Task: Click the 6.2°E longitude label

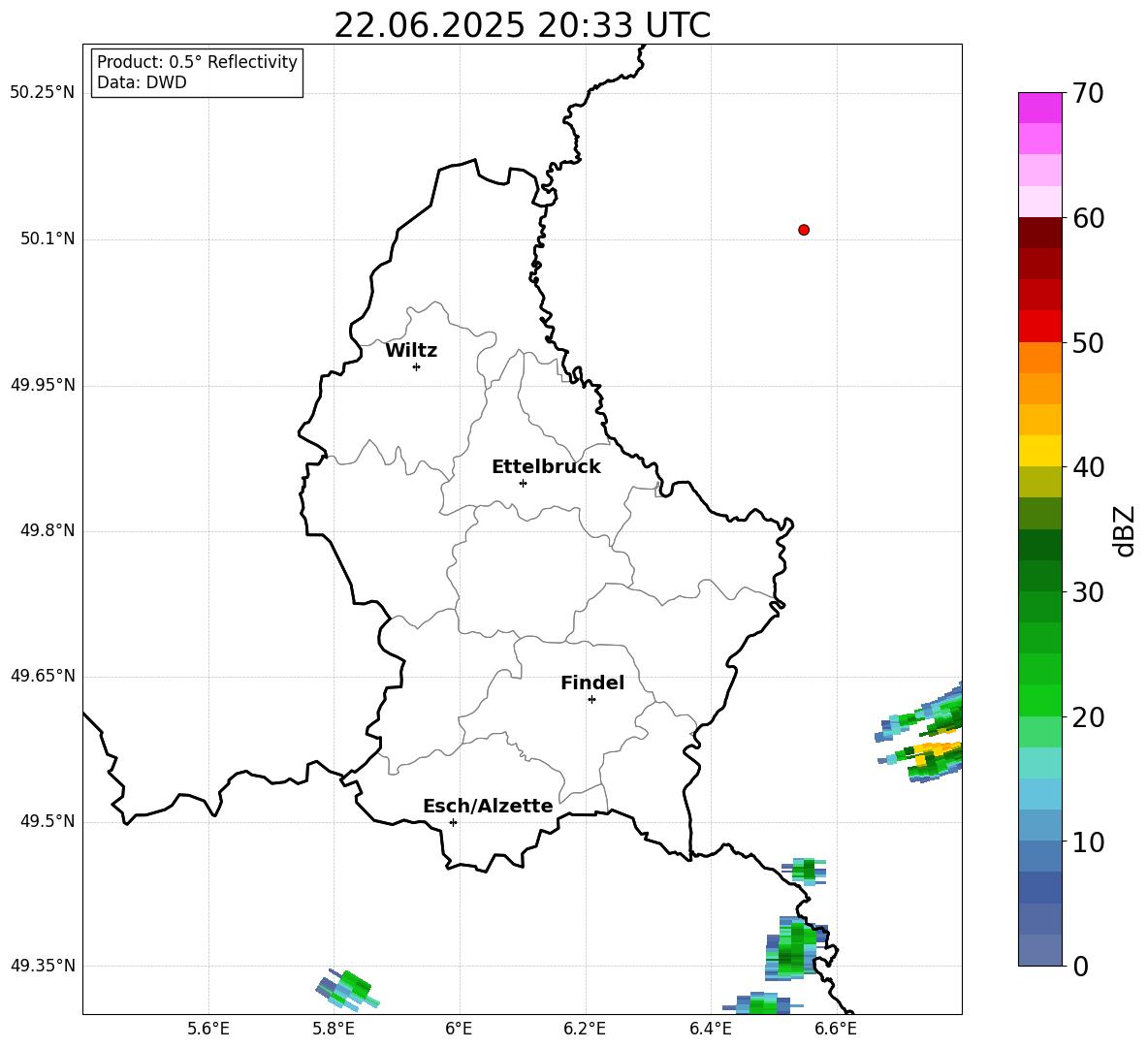Action: point(585,1030)
